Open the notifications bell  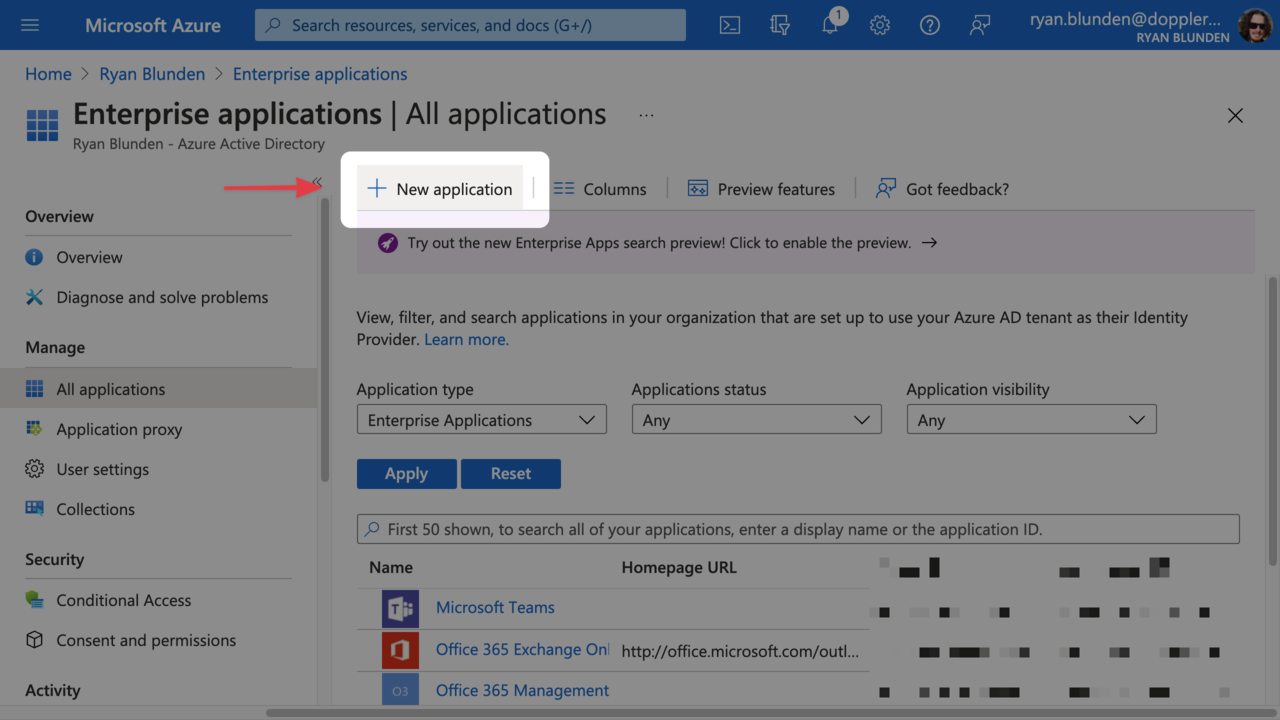(x=831, y=23)
